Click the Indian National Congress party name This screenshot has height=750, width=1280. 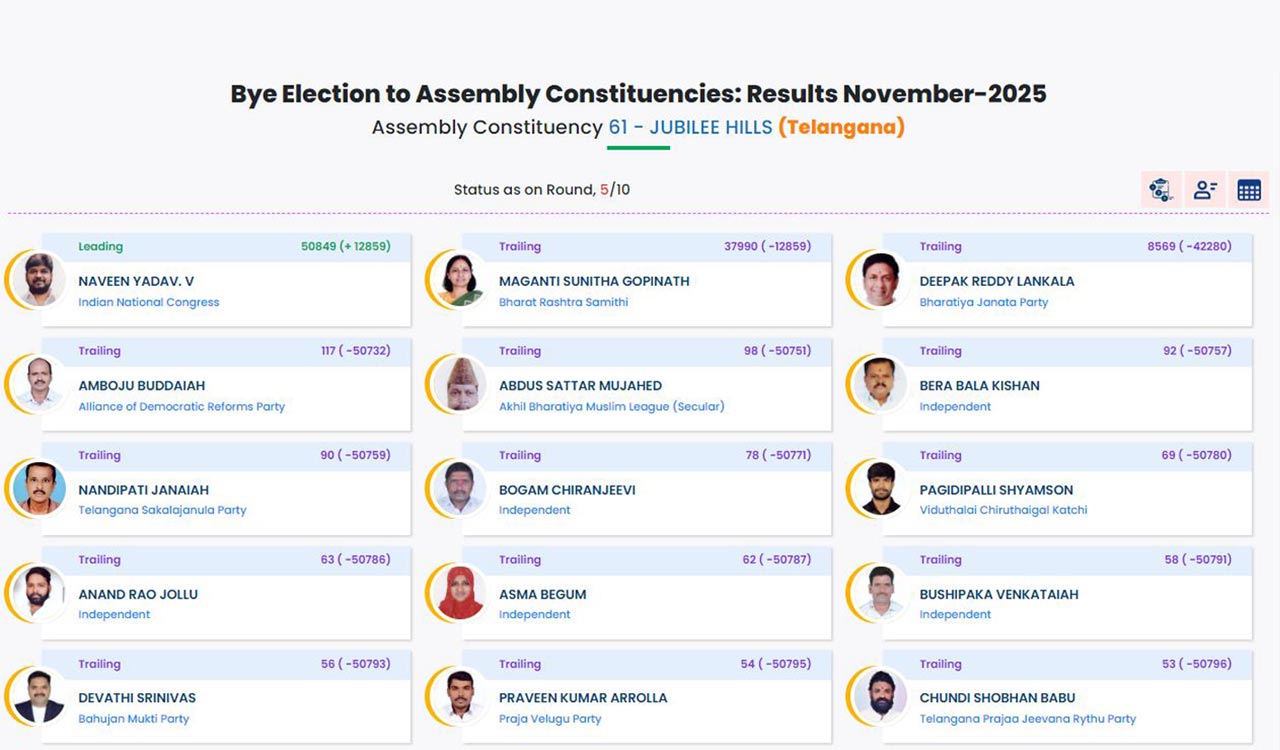[x=148, y=302]
